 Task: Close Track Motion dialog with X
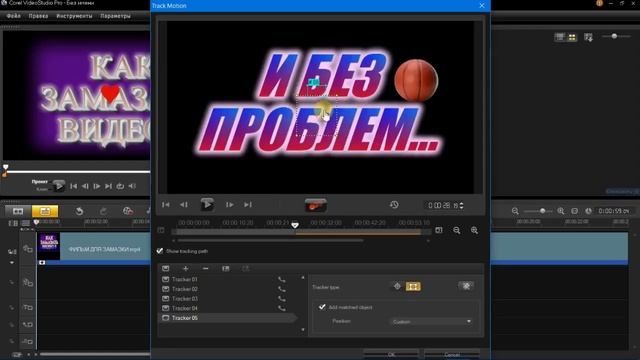pos(482,6)
